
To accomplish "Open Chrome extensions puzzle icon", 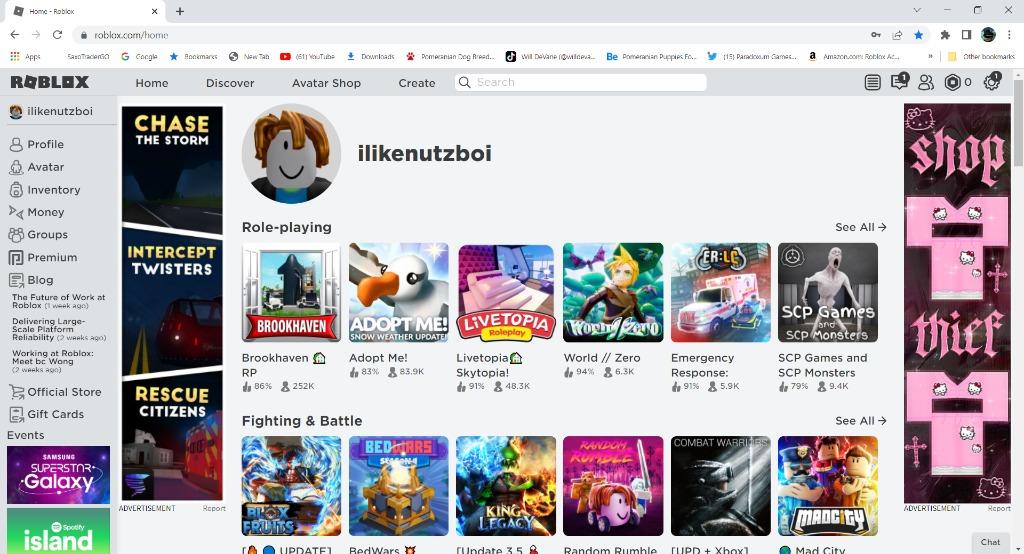I will click(944, 35).
